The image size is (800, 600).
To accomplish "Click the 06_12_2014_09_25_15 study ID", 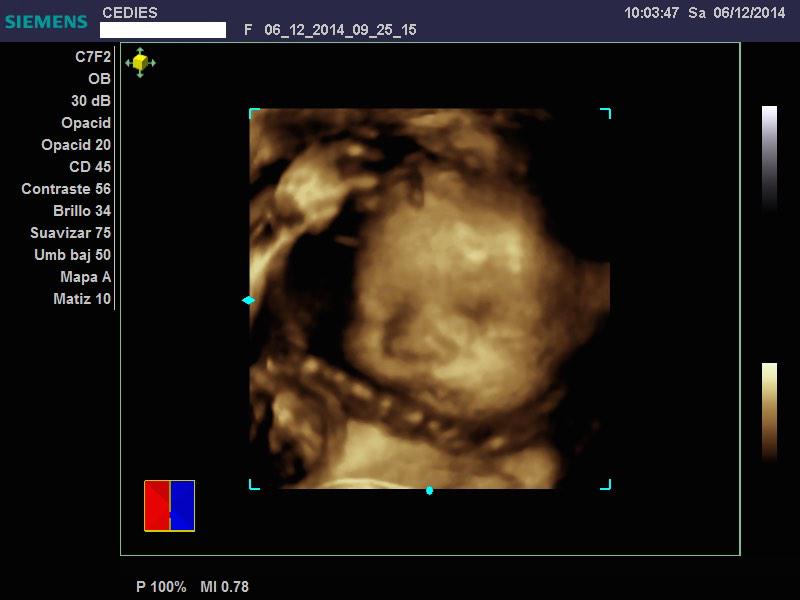I will (340, 30).
